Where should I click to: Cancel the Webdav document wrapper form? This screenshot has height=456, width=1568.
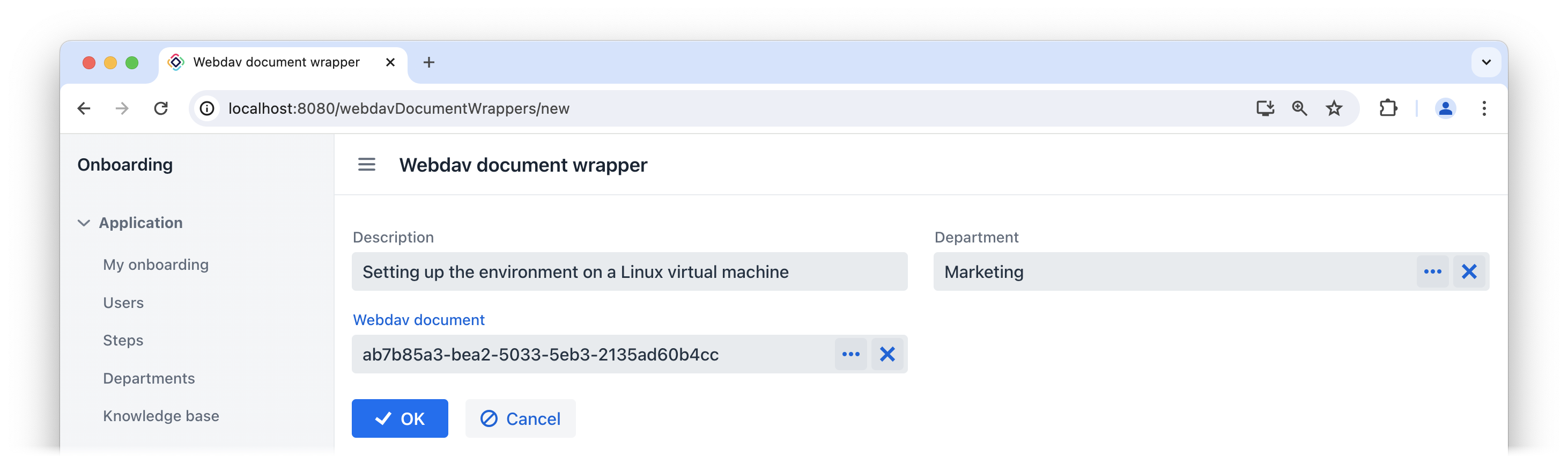tap(521, 418)
